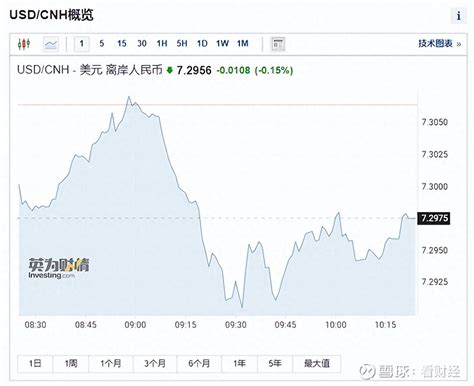The width and height of the screenshot is (474, 386).
Task: Select the area line chart icon
Action: pos(51,44)
